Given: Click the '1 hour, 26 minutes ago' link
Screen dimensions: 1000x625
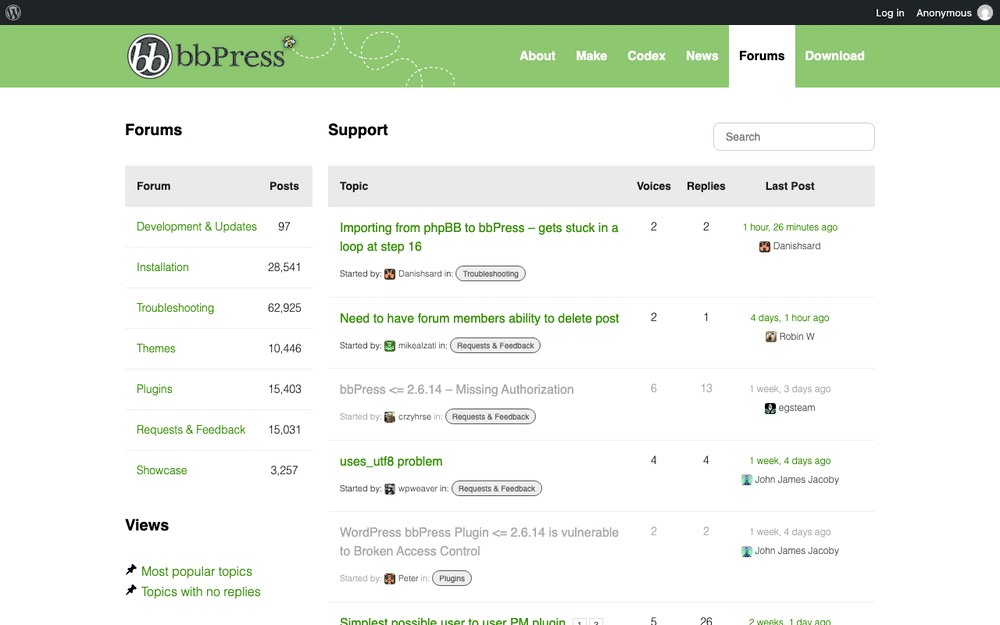Looking at the screenshot, I should tap(790, 227).
